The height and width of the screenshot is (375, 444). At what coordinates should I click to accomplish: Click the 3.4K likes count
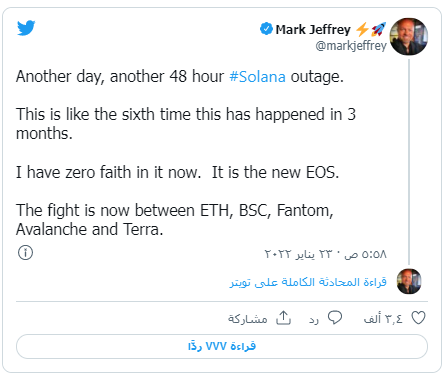(x=383, y=319)
